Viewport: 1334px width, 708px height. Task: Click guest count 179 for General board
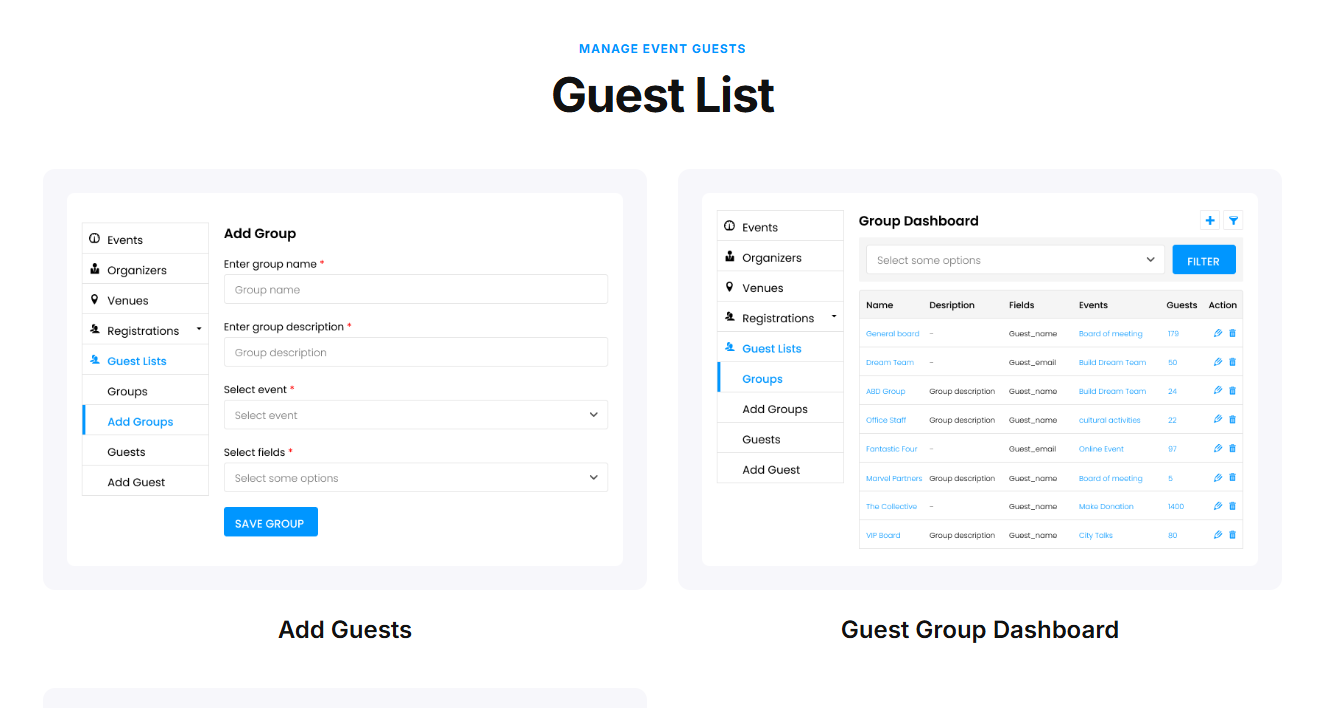point(1173,334)
